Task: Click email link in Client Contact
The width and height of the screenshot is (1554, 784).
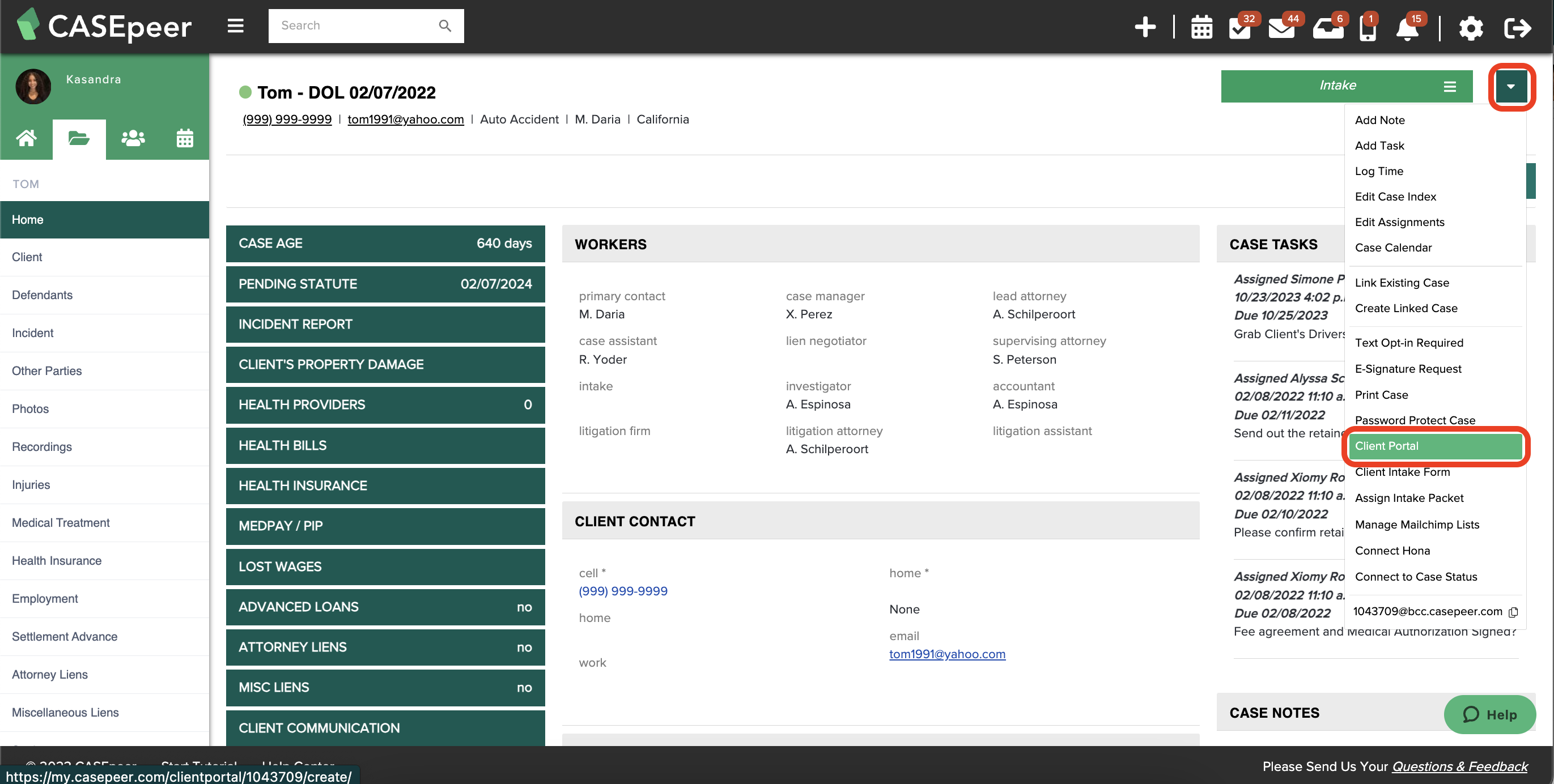Action: tap(946, 654)
